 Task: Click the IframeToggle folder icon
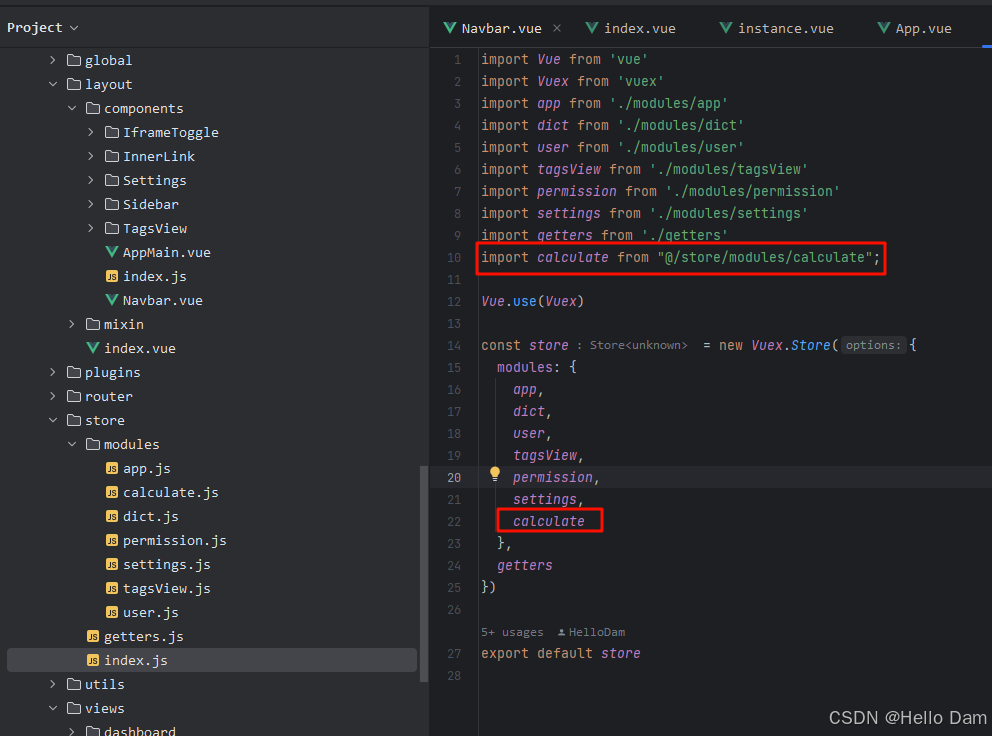click(112, 132)
